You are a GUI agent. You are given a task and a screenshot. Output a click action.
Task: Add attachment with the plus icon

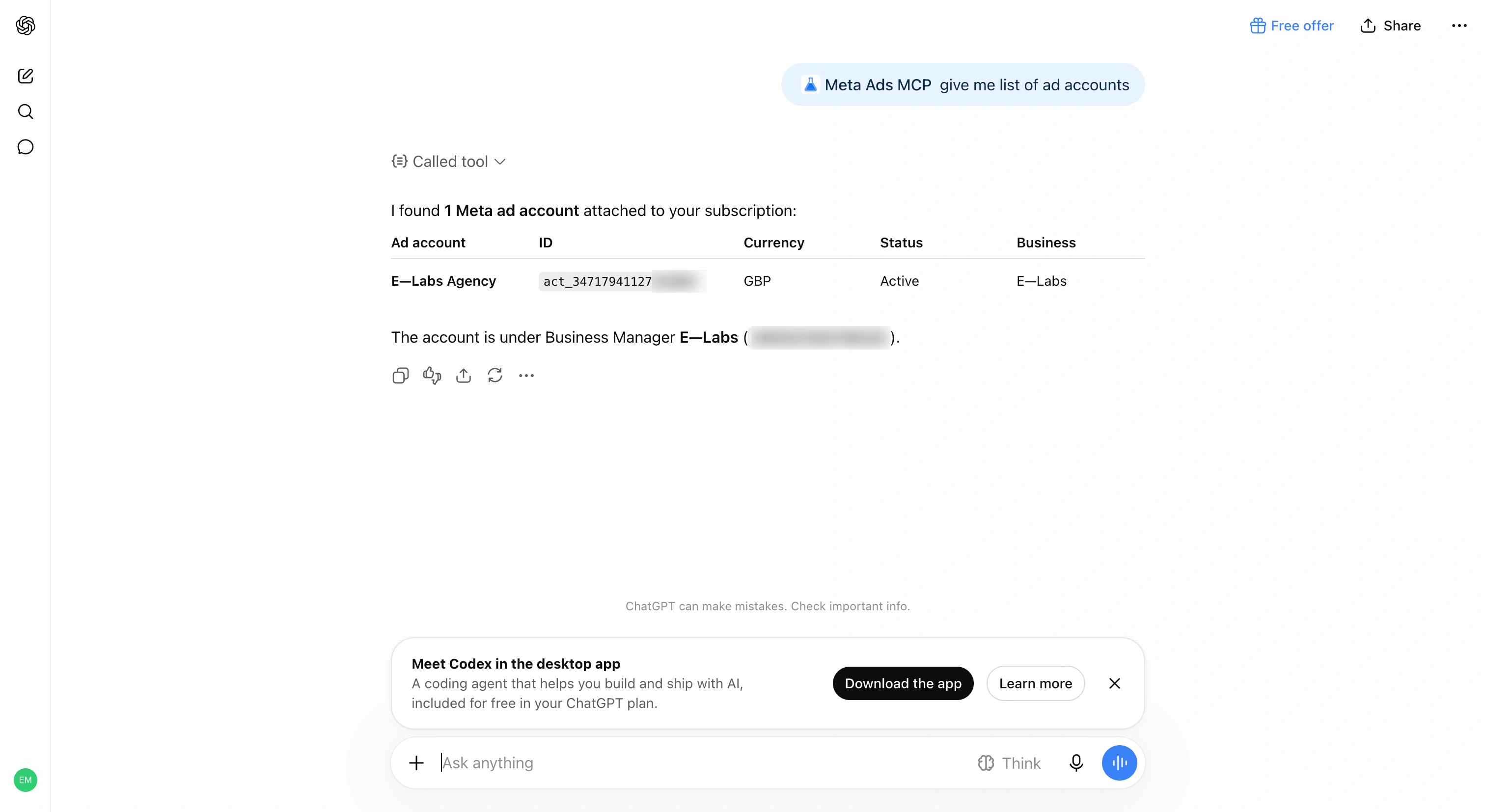click(416, 763)
